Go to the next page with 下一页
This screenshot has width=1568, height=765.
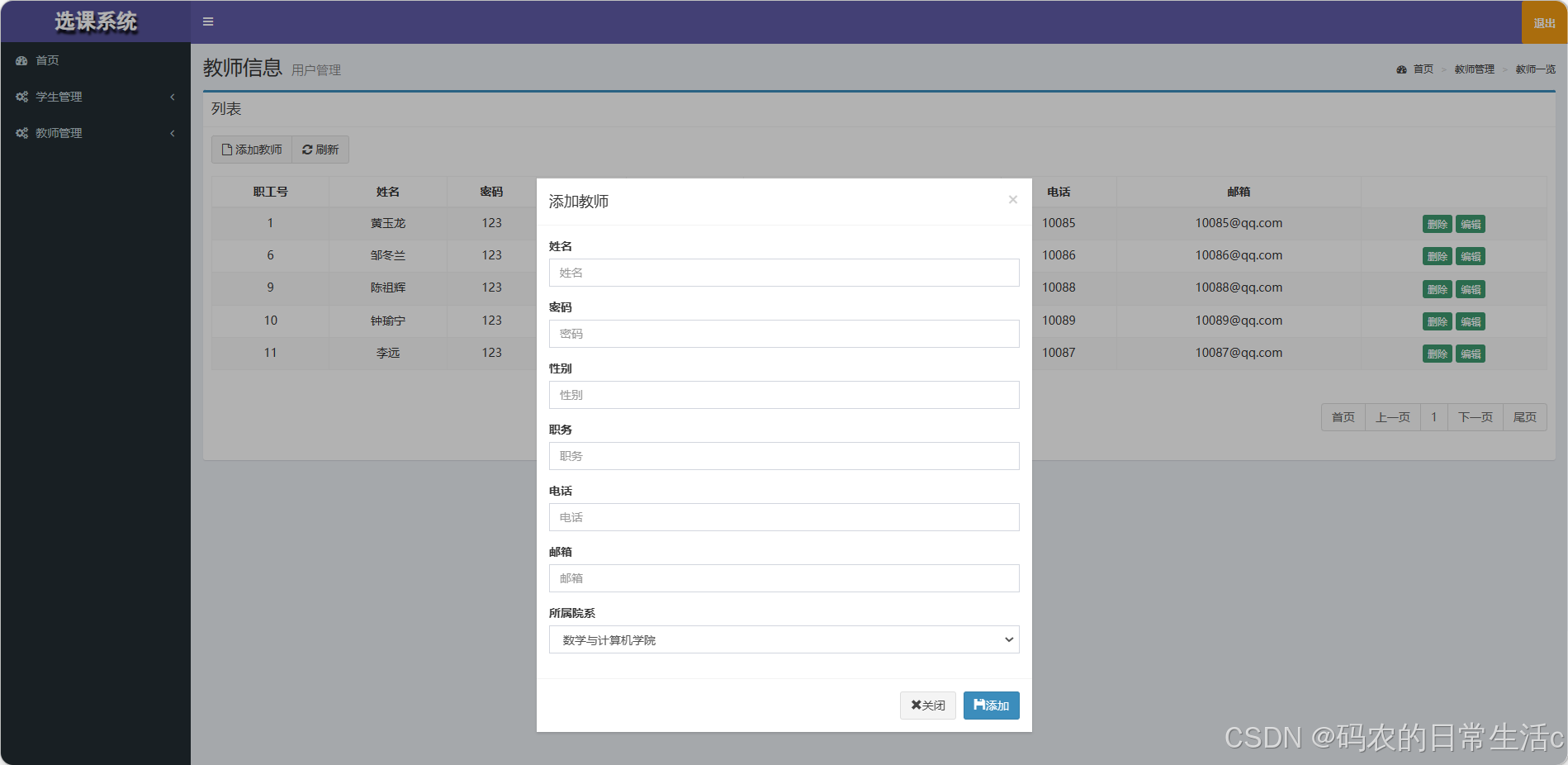pyautogui.click(x=1475, y=417)
